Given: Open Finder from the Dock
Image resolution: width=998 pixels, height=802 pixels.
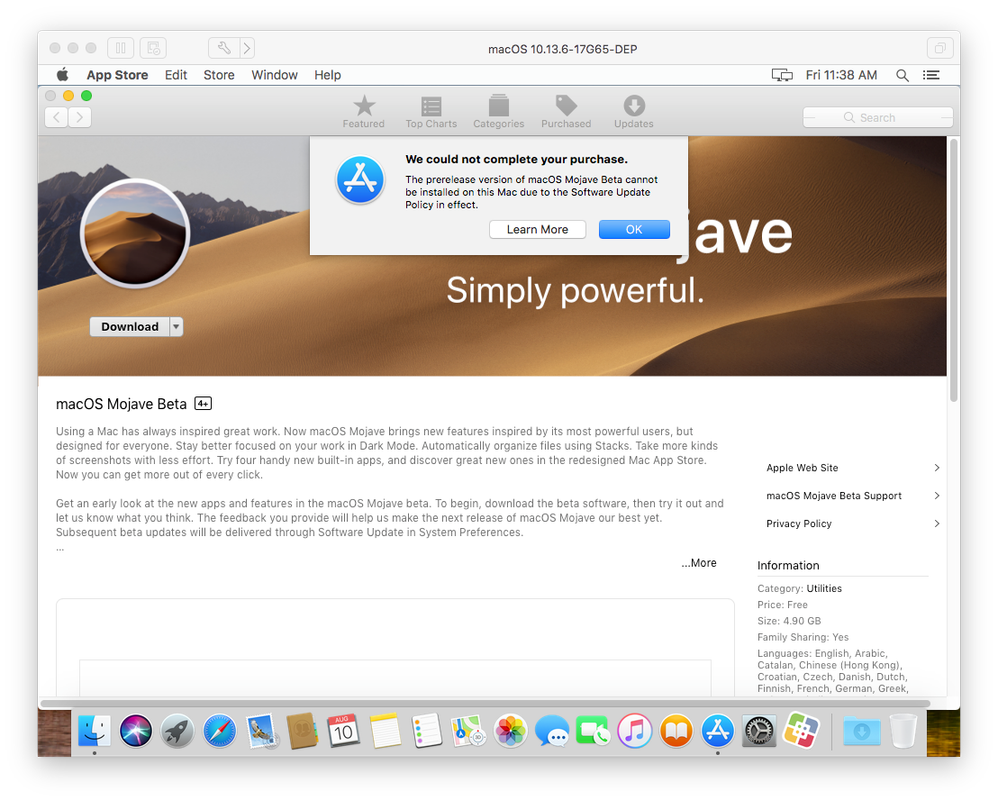Looking at the screenshot, I should (x=94, y=730).
